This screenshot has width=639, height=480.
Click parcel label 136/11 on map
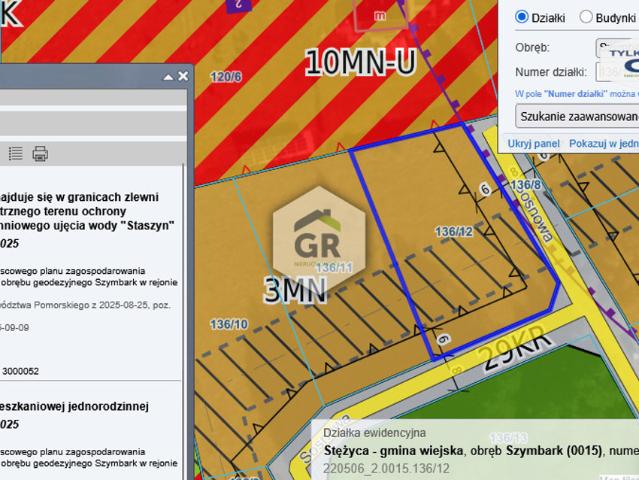(x=334, y=268)
